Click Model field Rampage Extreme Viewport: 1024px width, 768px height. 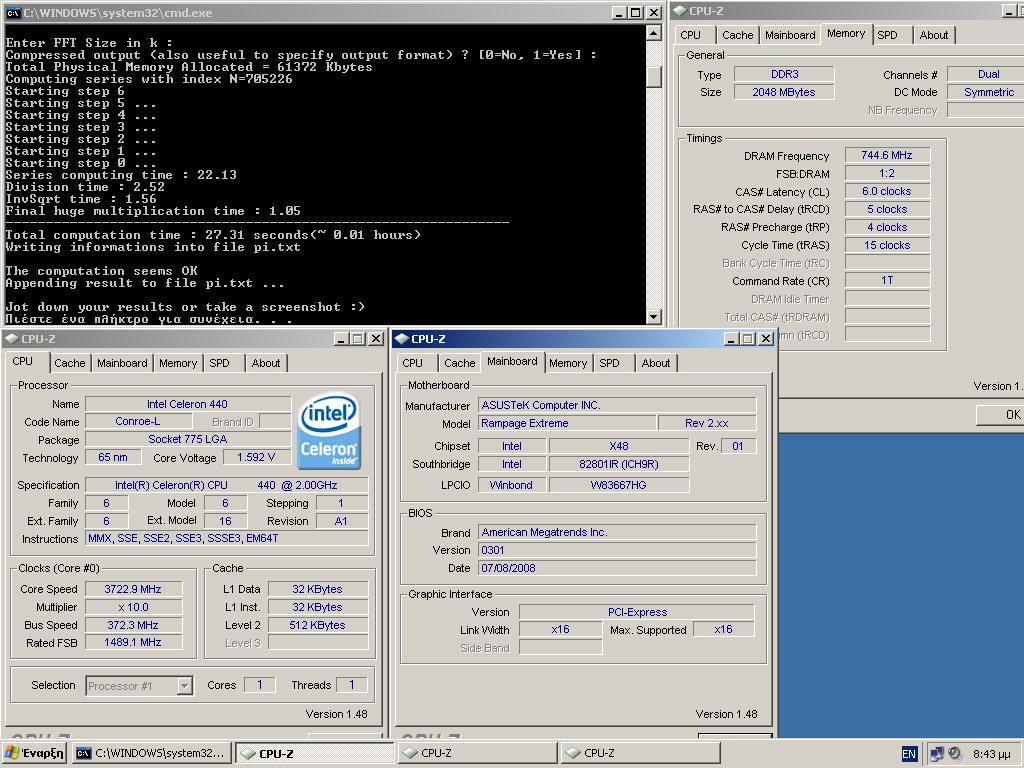(566, 423)
